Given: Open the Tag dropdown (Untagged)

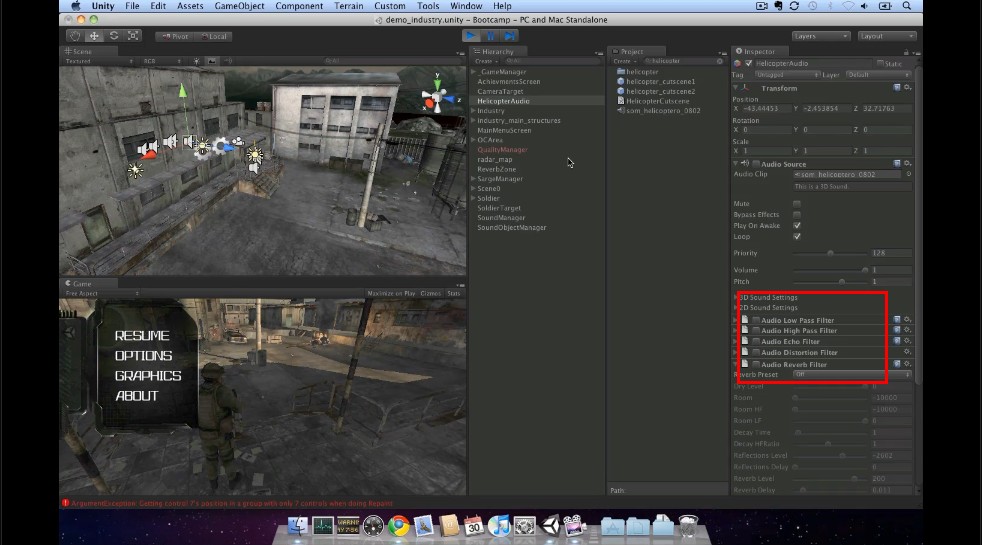Looking at the screenshot, I should [x=787, y=75].
